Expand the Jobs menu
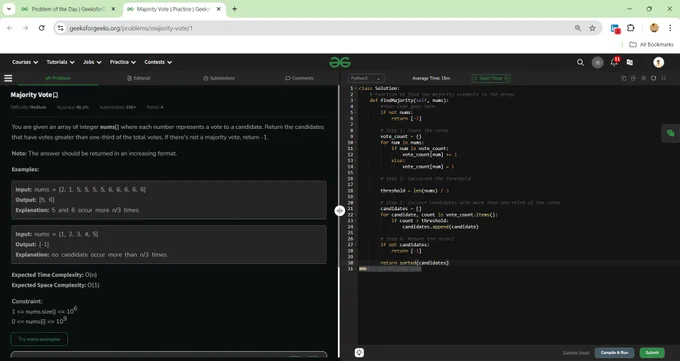 point(92,62)
